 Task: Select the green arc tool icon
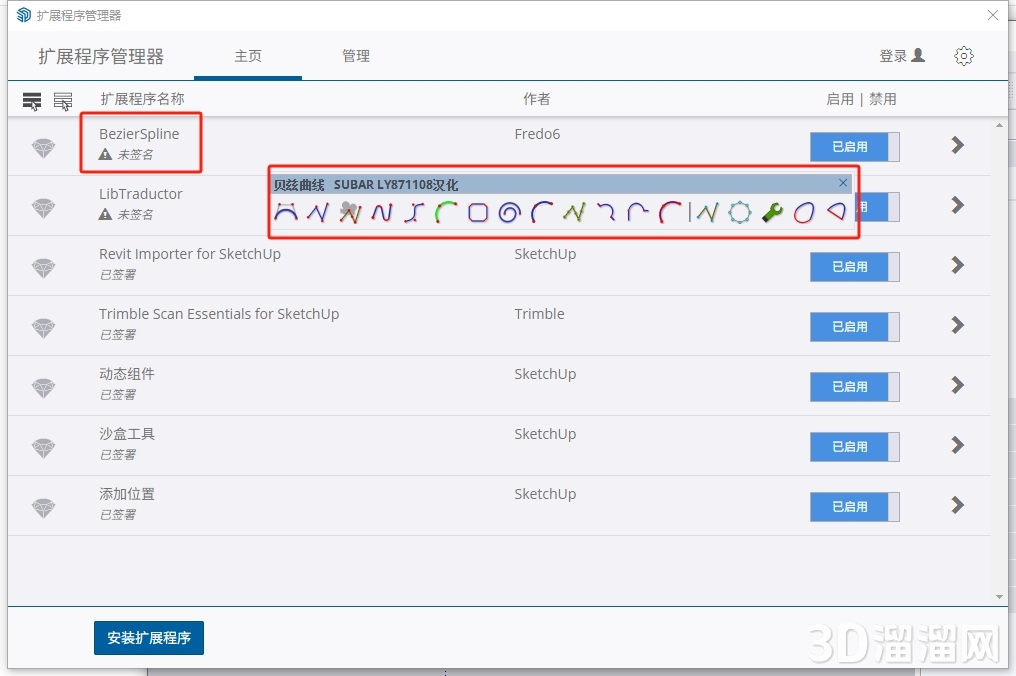tap(446, 212)
